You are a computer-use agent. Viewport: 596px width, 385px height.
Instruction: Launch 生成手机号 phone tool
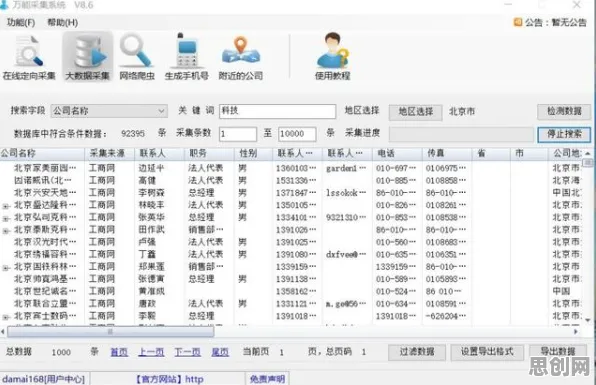point(187,57)
